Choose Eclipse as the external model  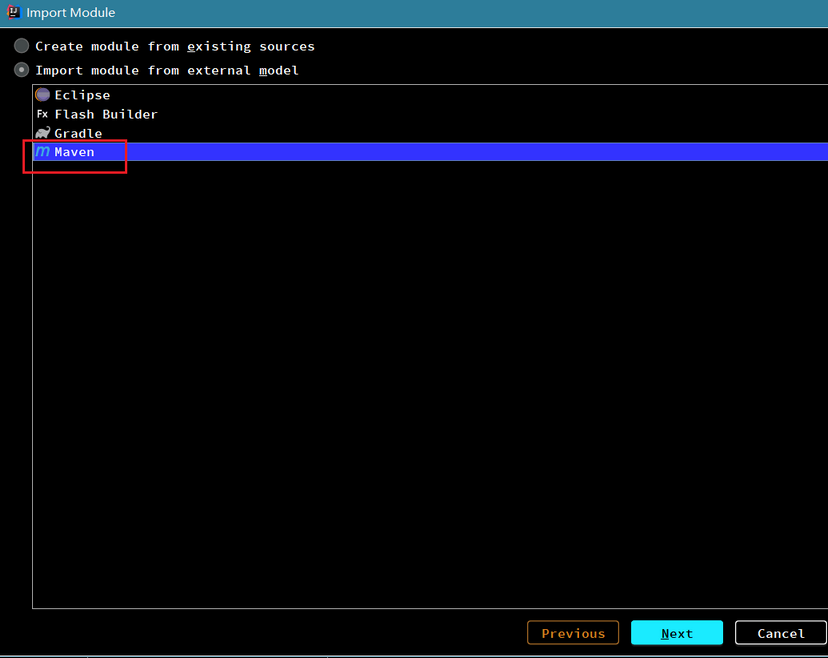tap(430, 95)
